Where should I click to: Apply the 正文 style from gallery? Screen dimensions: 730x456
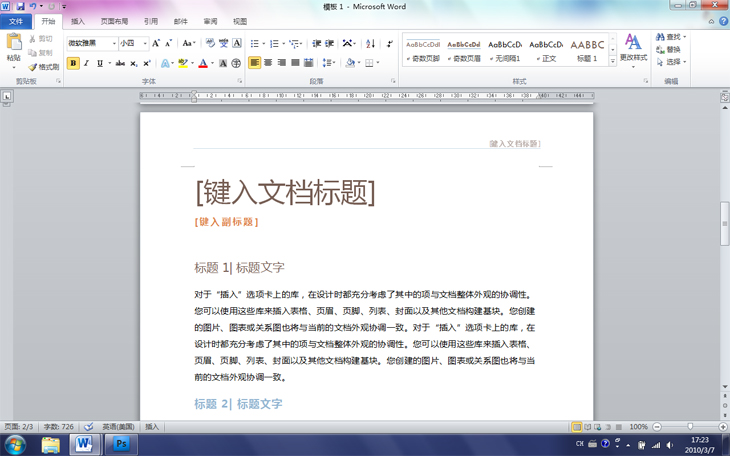coord(546,50)
